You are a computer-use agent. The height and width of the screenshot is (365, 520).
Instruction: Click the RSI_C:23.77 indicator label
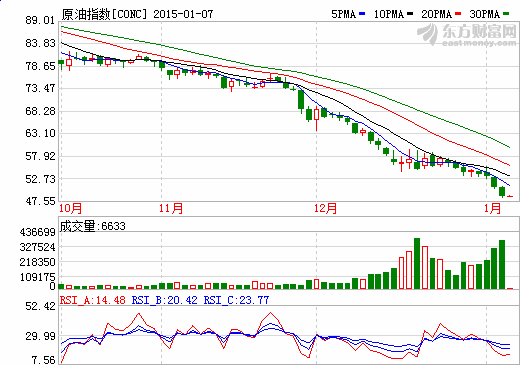coord(236,300)
